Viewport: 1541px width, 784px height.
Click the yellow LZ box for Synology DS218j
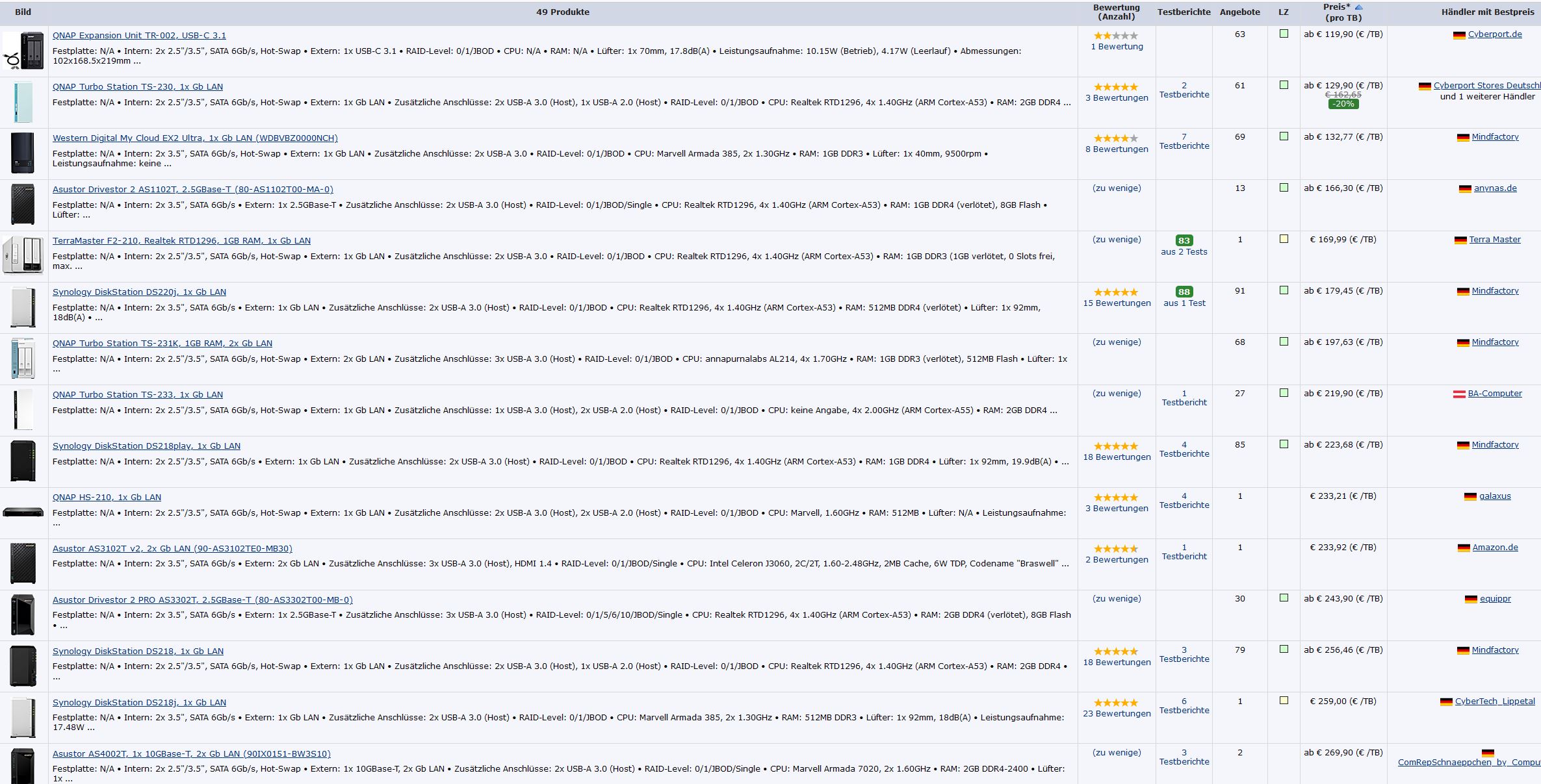pyautogui.click(x=1283, y=701)
